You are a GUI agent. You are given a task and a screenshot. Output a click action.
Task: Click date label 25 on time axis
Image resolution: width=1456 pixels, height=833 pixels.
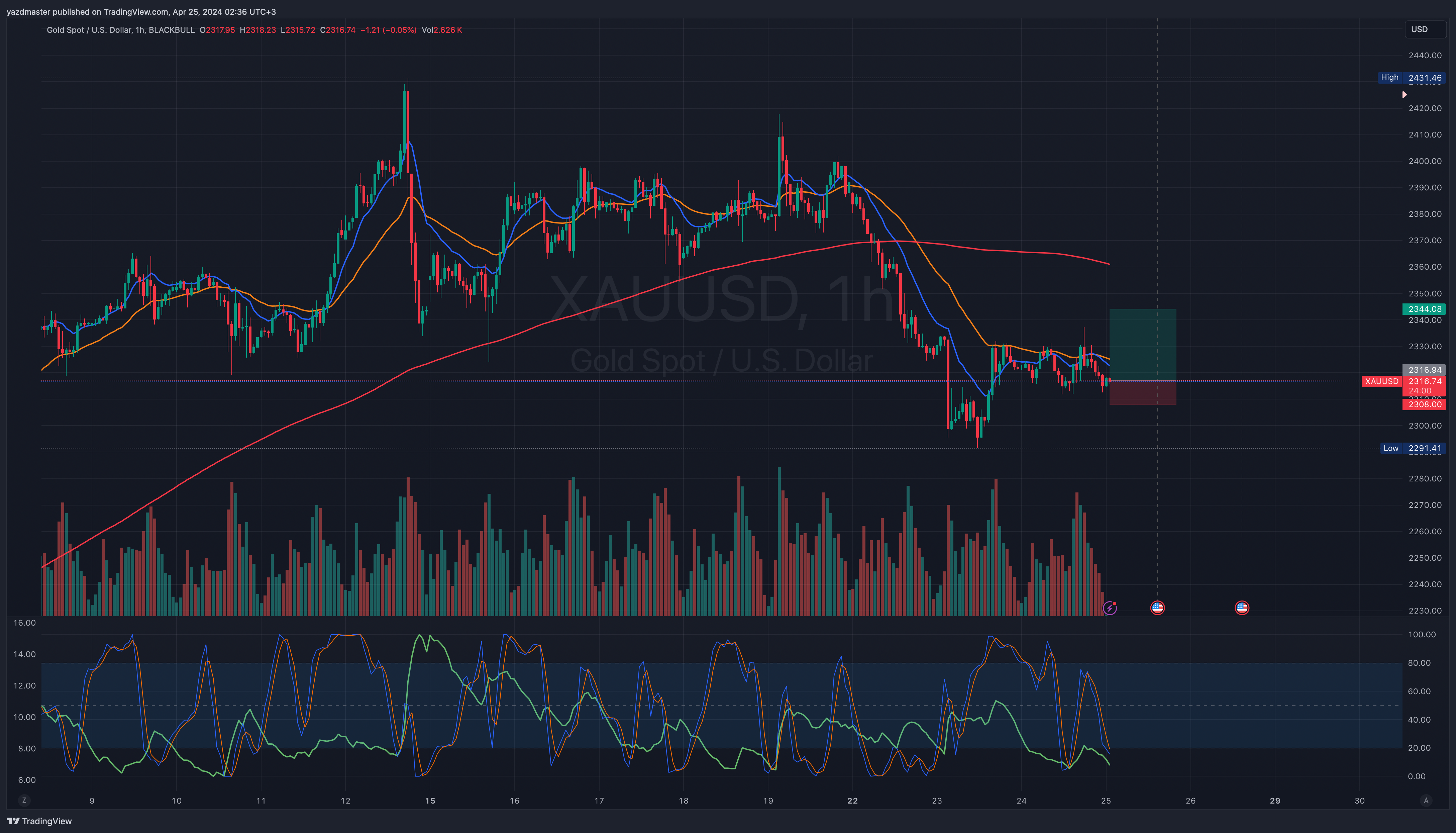tap(1106, 801)
